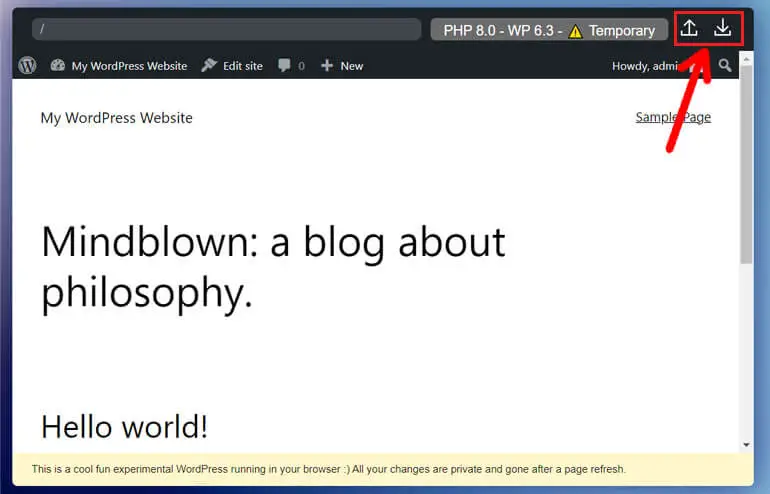This screenshot has height=494, width=770.
Task: Click the comments bubble icon
Action: [x=285, y=66]
